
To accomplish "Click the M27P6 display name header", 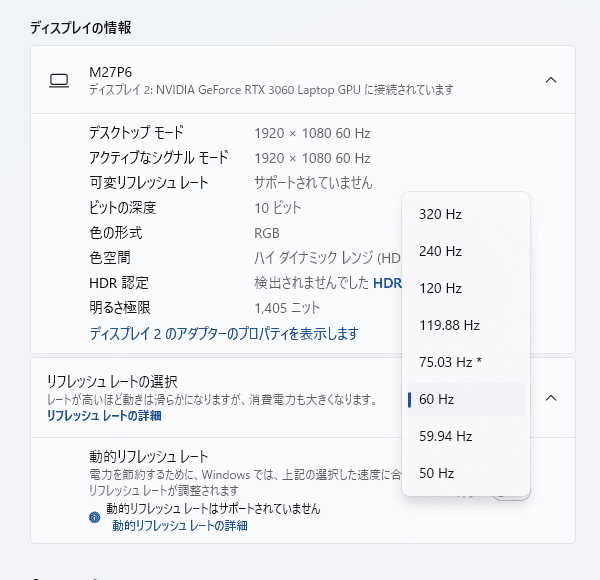I will [110, 72].
